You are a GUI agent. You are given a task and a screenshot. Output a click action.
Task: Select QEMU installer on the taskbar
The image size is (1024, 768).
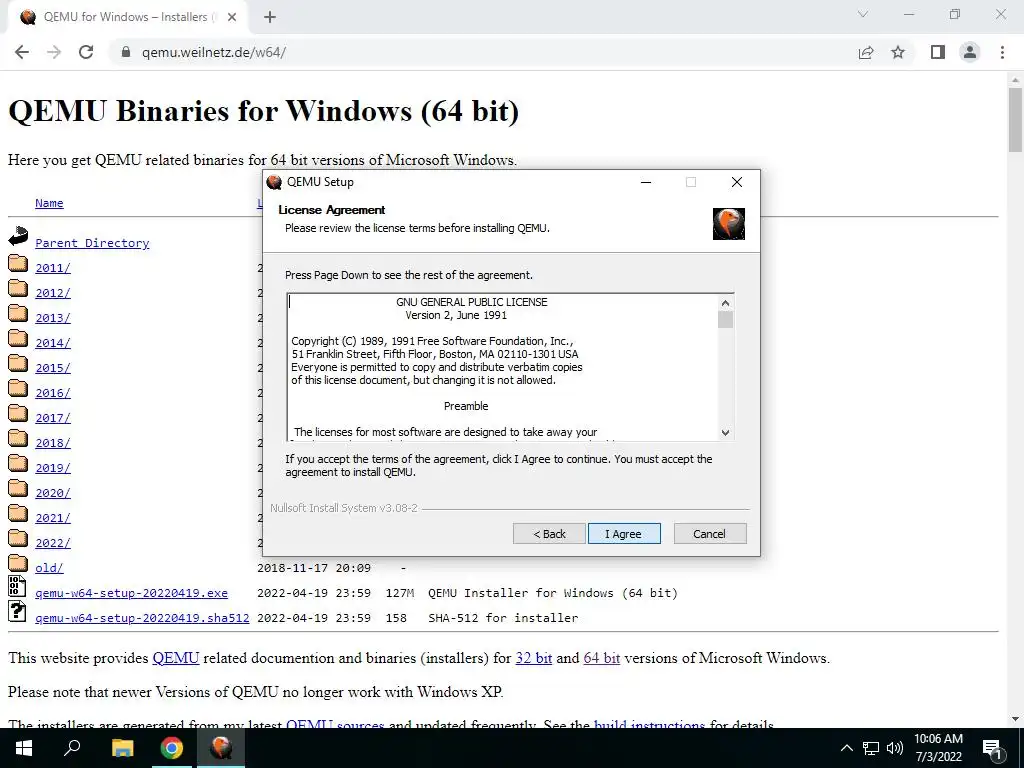coord(221,748)
